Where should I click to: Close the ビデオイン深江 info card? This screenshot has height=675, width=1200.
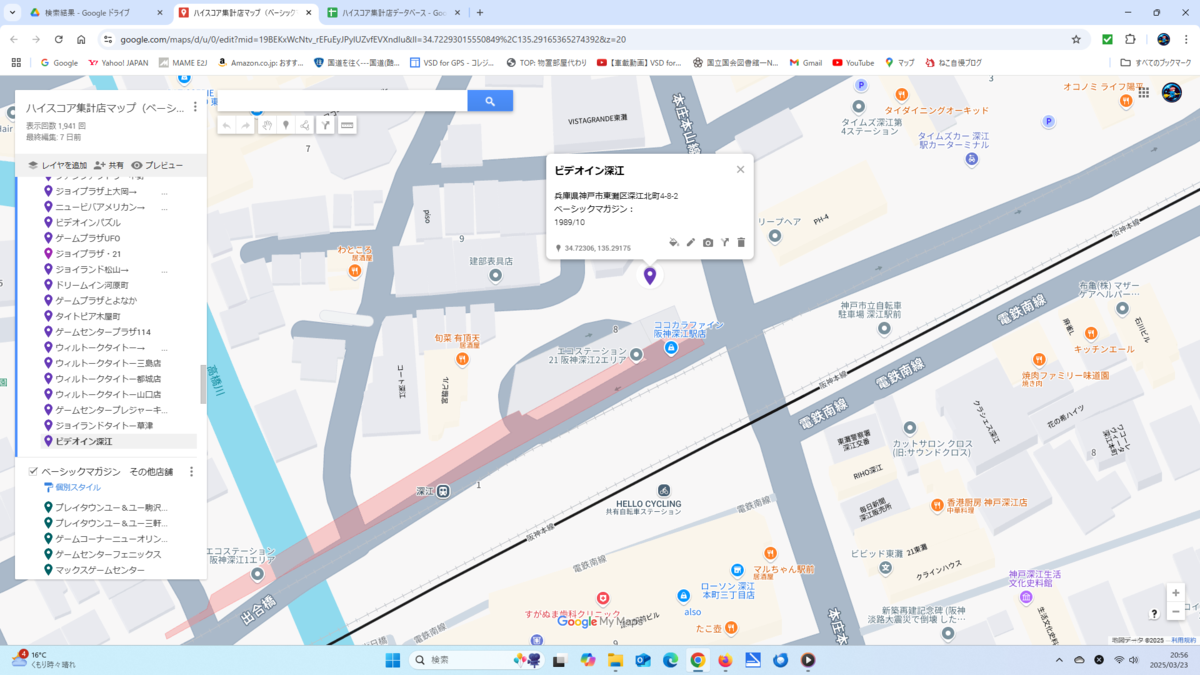click(740, 170)
